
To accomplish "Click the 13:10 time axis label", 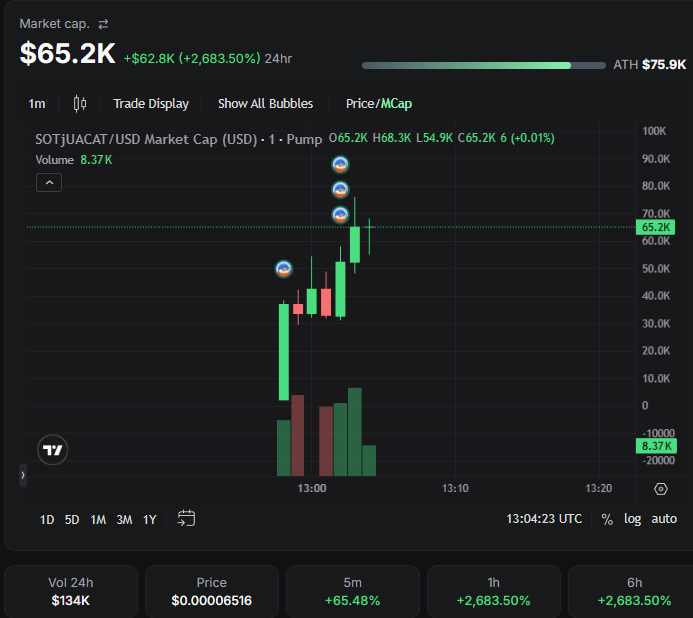I will pyautogui.click(x=455, y=488).
